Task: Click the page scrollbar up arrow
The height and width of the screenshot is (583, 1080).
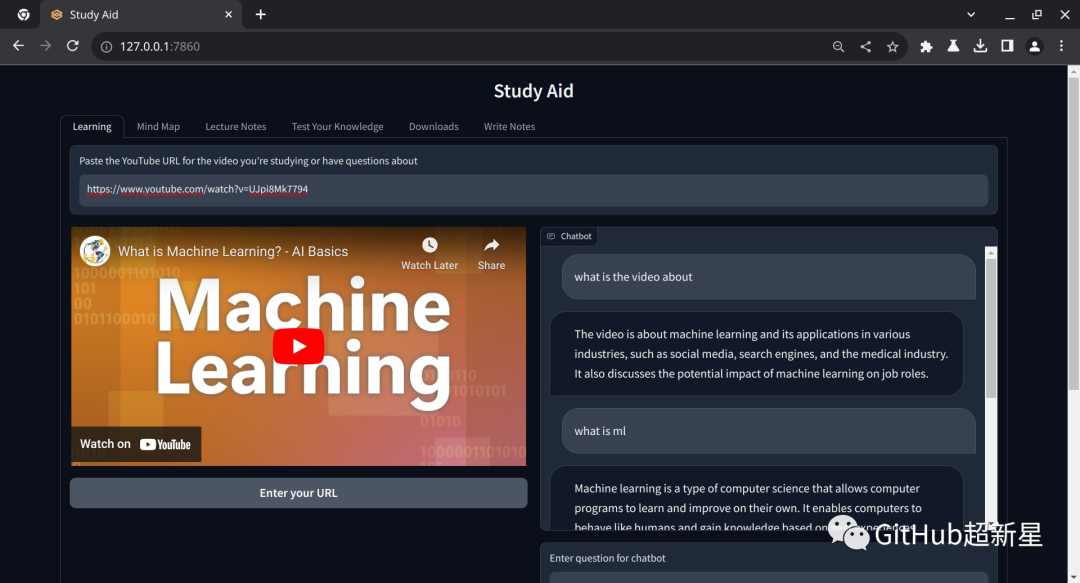Action: pos(1073,71)
